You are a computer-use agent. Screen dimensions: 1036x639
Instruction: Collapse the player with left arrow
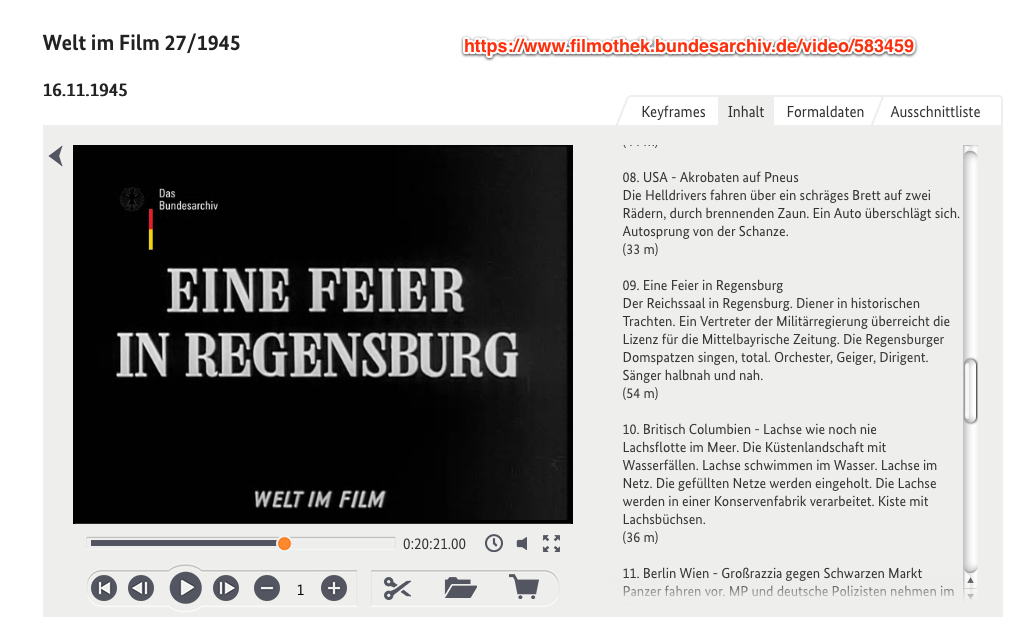click(56, 156)
